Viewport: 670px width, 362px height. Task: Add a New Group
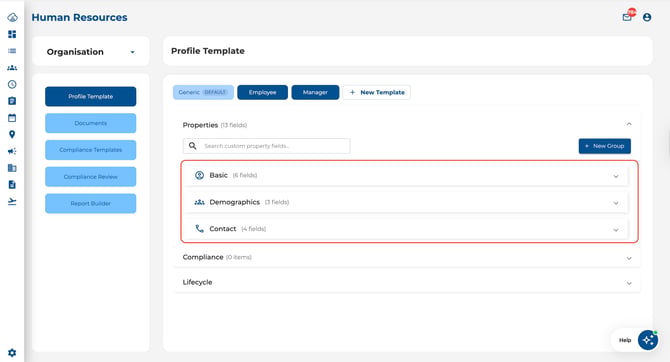coord(605,146)
